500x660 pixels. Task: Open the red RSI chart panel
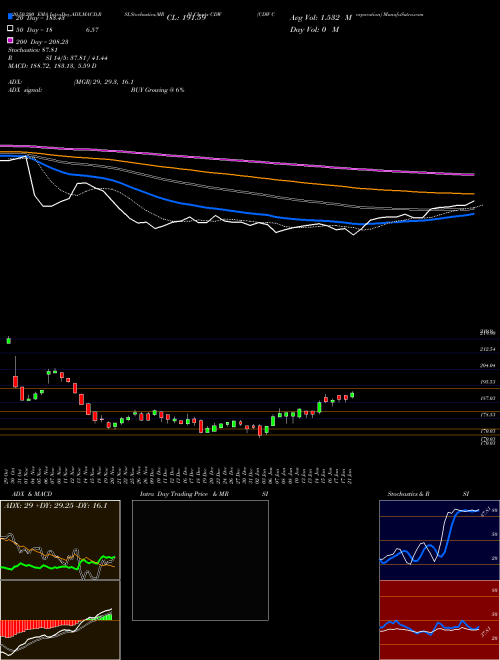coord(439,620)
